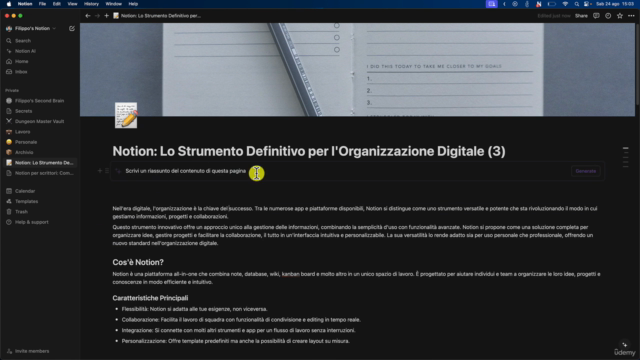This screenshot has width=640, height=360.
Task: Click the memo page emoji icon
Action: click(x=126, y=116)
